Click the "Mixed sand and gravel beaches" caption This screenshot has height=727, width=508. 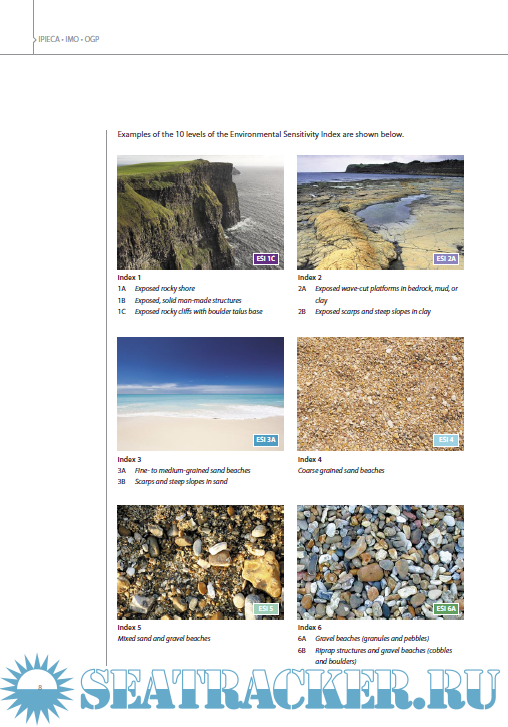(164, 638)
